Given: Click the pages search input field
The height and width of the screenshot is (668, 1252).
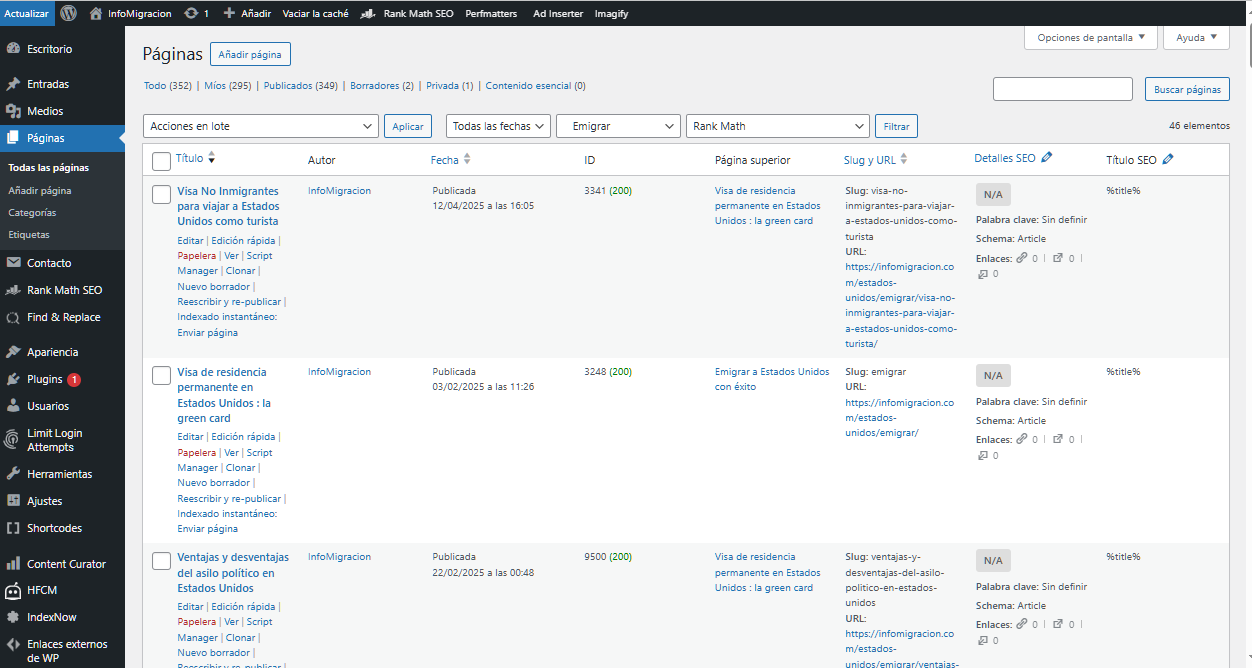Looking at the screenshot, I should click(x=1063, y=89).
